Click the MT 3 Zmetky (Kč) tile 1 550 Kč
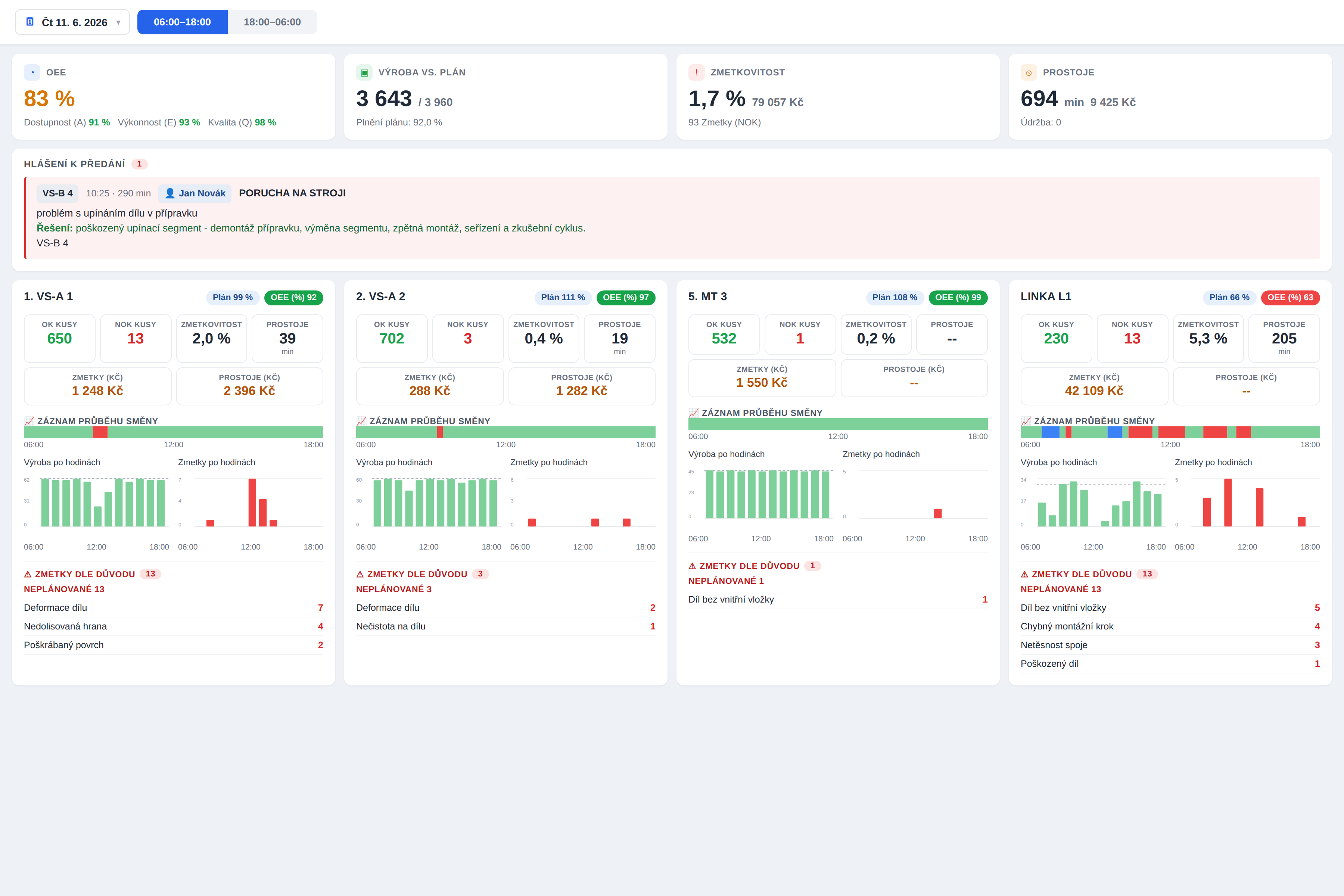The image size is (1344, 896). [762, 378]
